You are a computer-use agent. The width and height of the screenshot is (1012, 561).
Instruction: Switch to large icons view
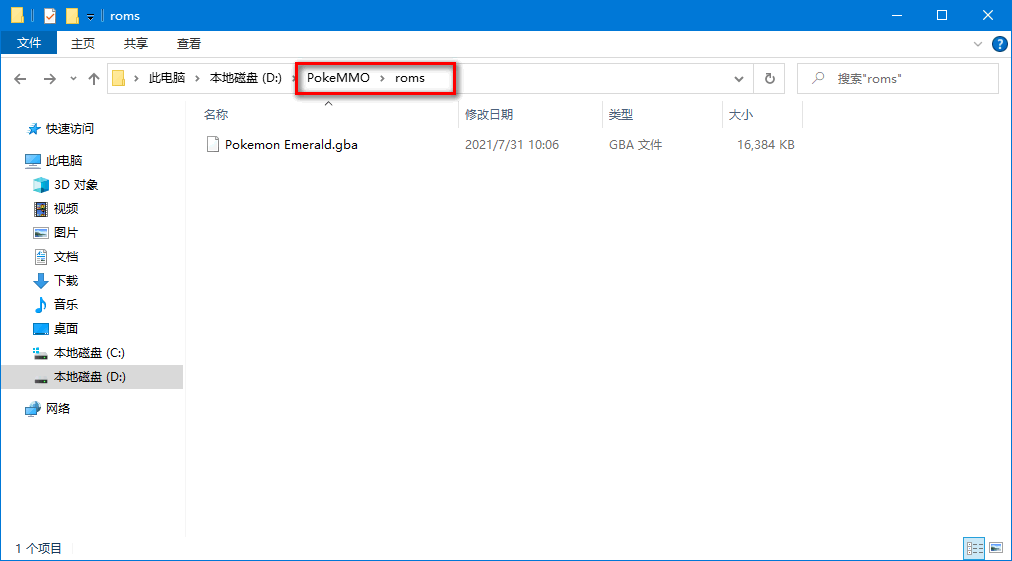995,547
